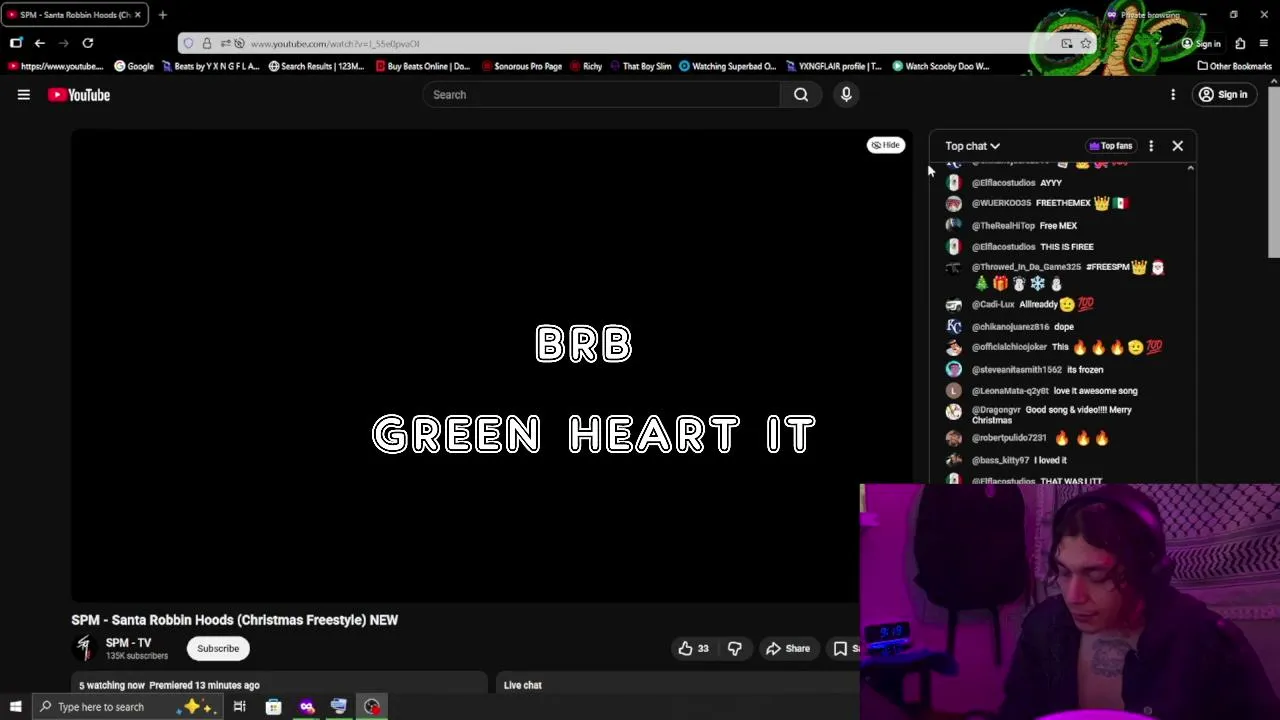
Task: Sign in to YouTube
Action: point(1223,95)
